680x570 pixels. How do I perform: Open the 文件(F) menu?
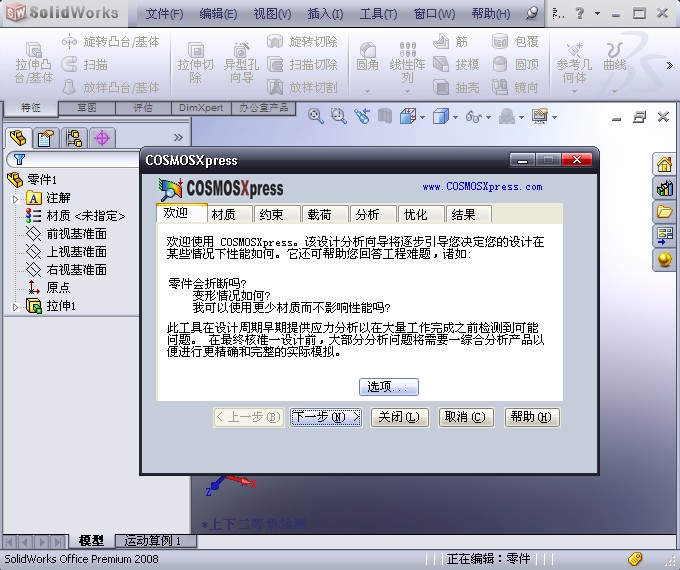coord(164,14)
